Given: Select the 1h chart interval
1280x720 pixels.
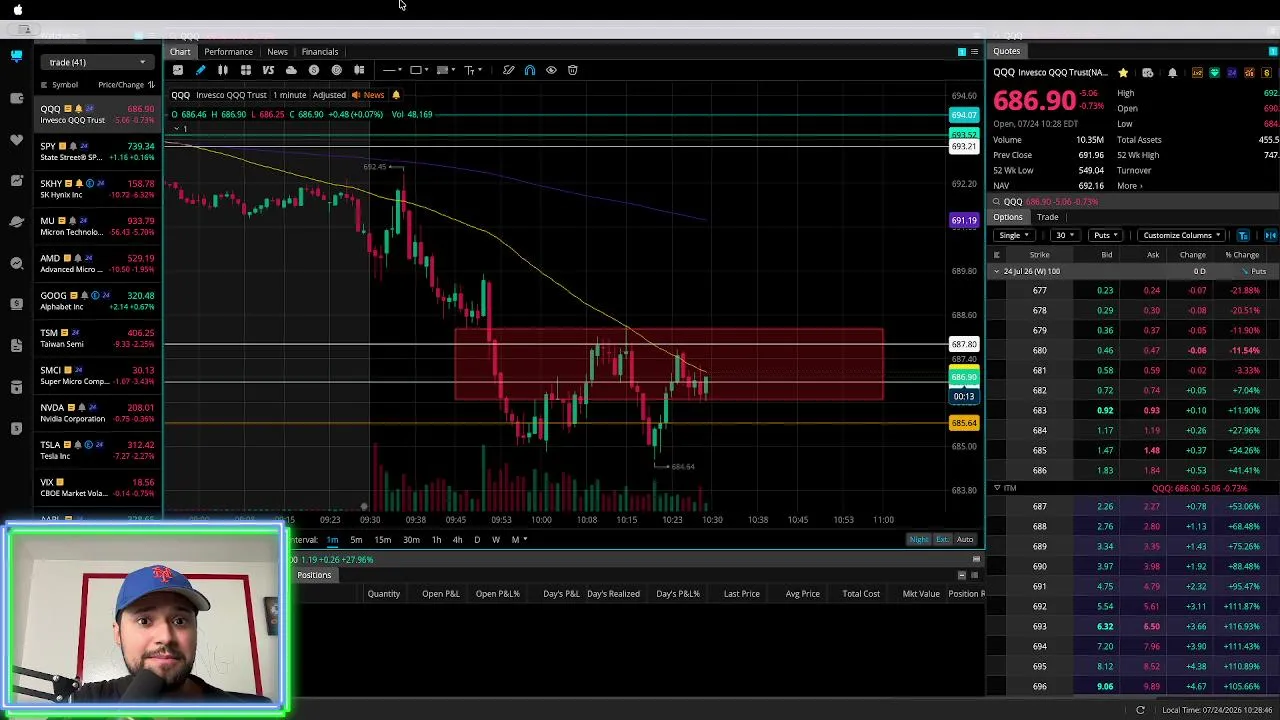Looking at the screenshot, I should coord(436,540).
